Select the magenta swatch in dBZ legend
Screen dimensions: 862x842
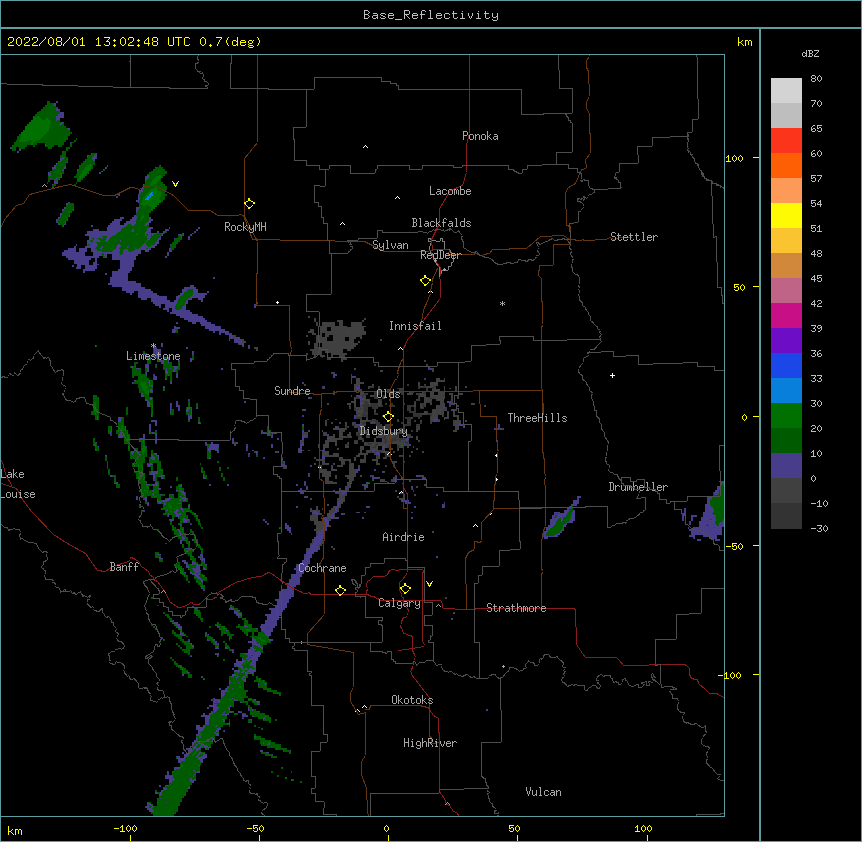[786, 315]
